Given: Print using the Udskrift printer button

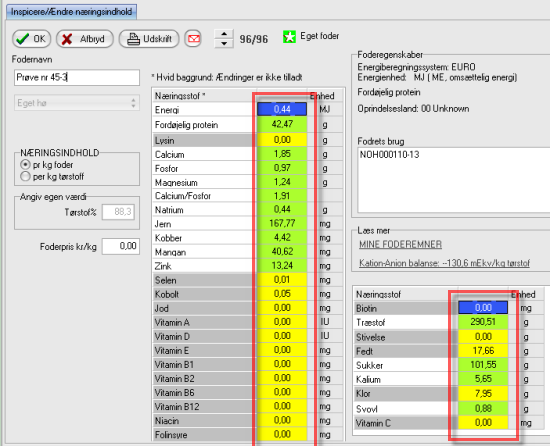Looking at the screenshot, I should click(x=149, y=39).
